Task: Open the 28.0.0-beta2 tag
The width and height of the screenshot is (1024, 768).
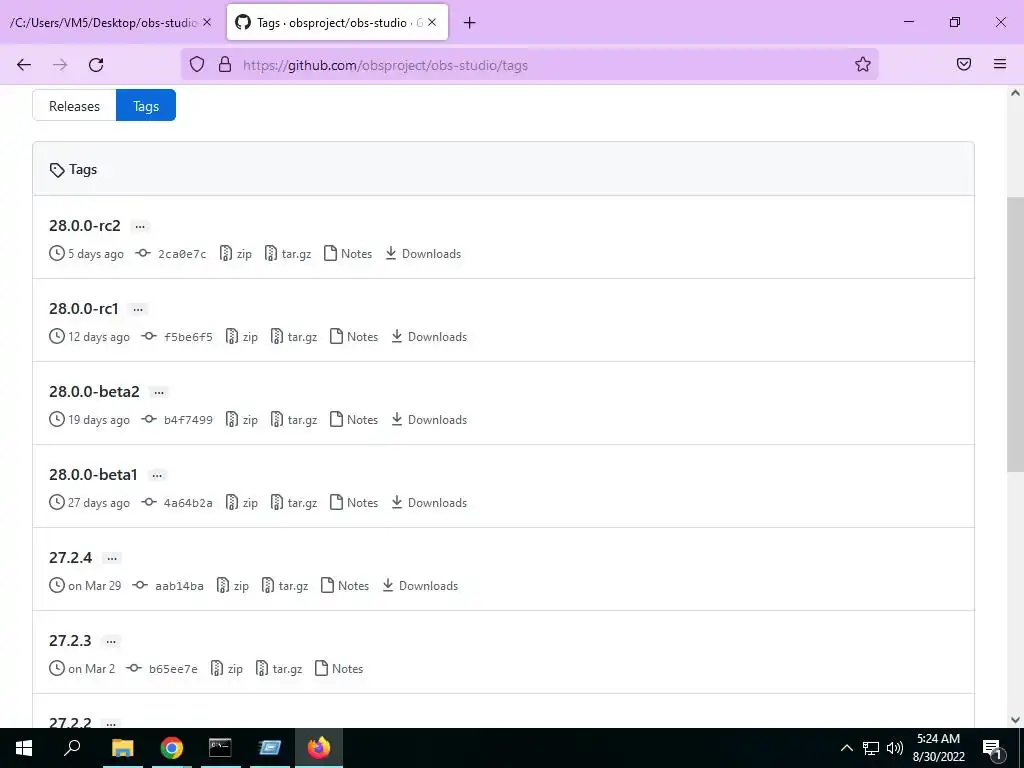Action: (94, 391)
